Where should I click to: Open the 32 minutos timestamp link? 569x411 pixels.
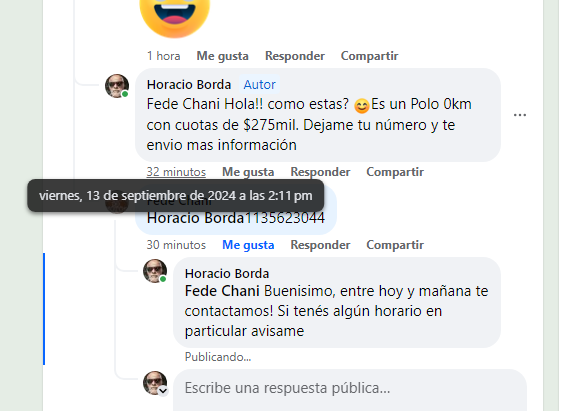176,172
